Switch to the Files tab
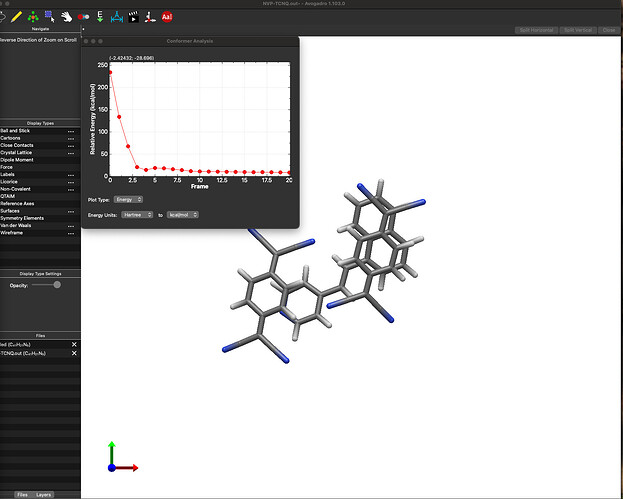623x499 pixels. click(x=22, y=494)
